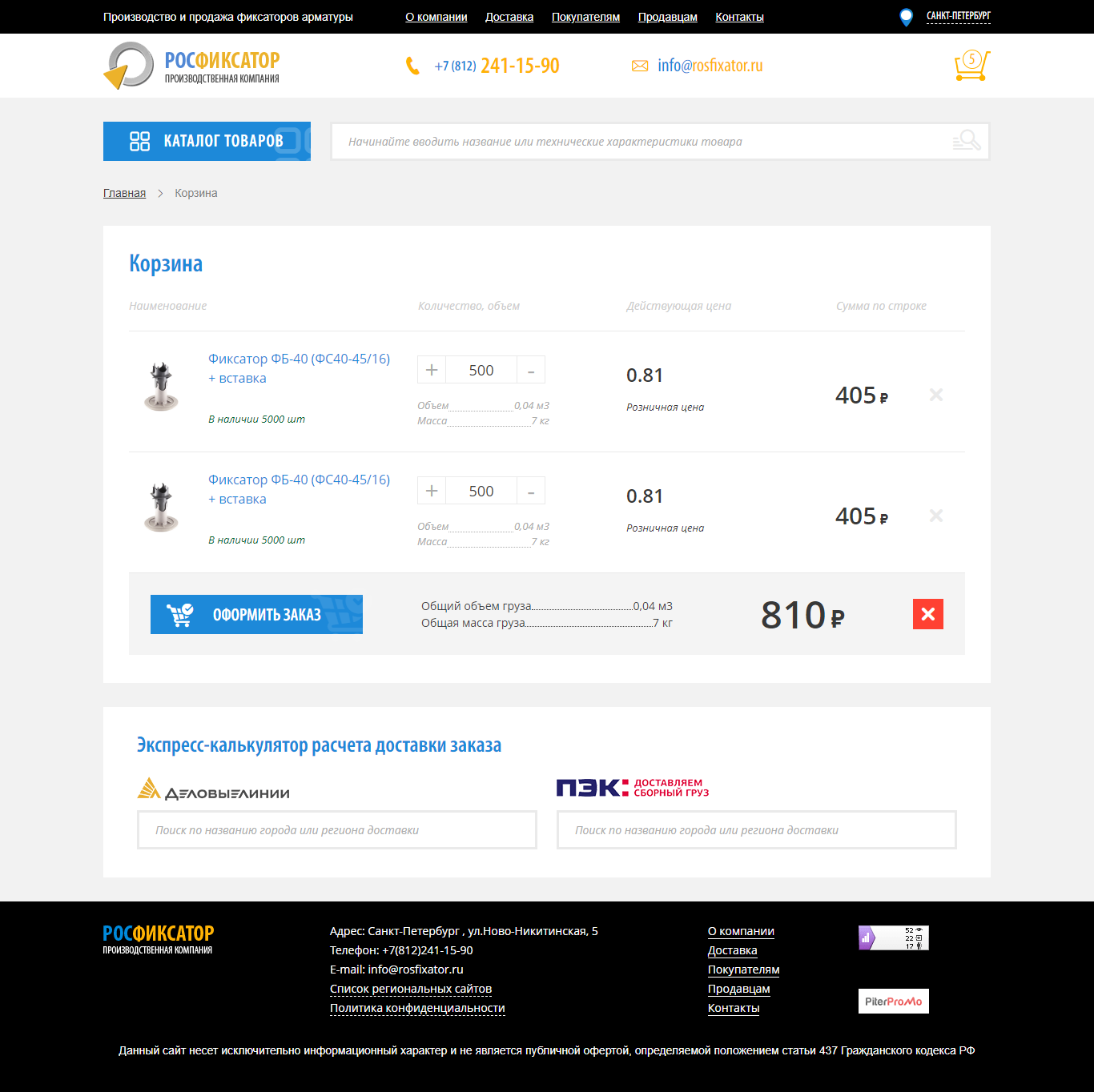Screen dimensions: 1094x1092
Task: Click the red clear-cart X button
Action: tap(927, 614)
